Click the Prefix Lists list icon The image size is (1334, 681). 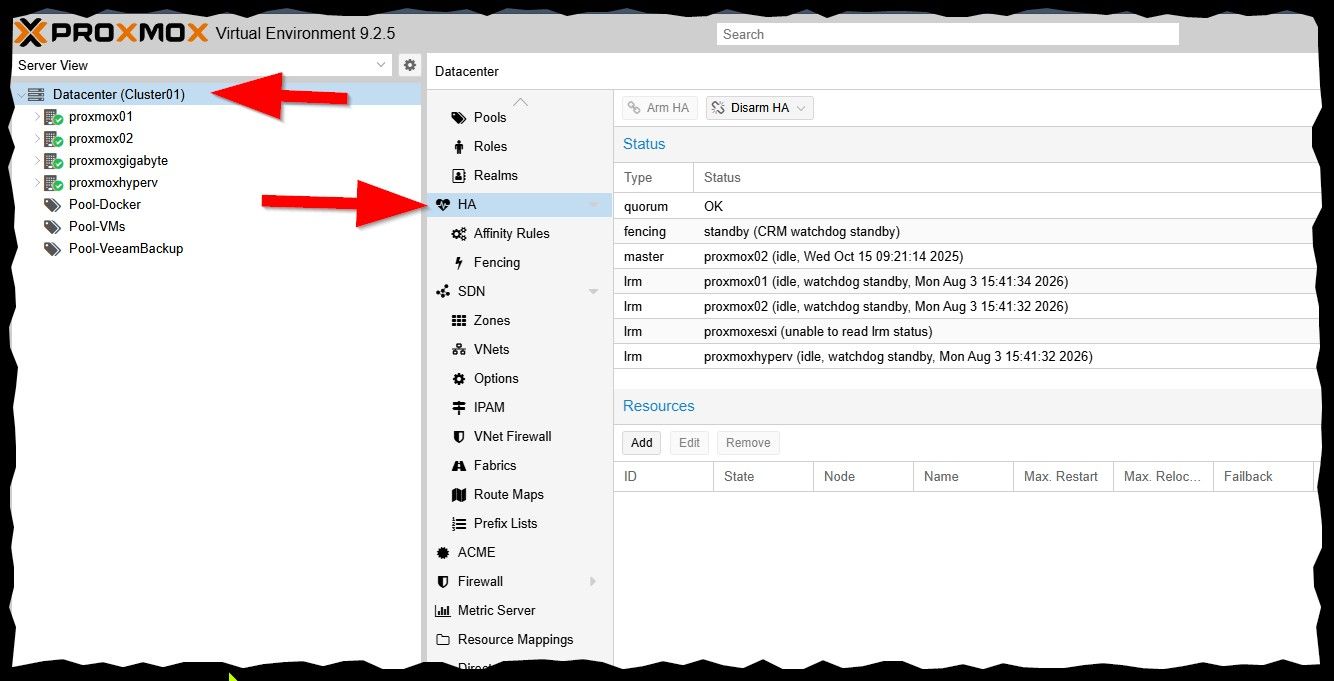point(459,524)
